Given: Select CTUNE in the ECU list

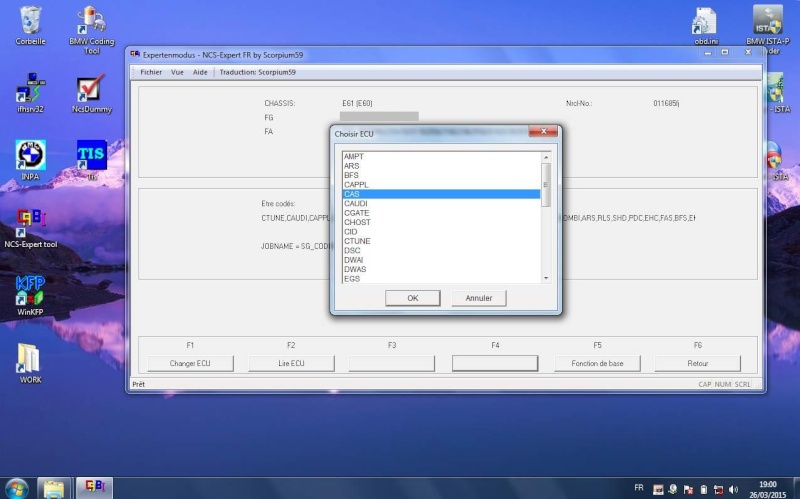Looking at the screenshot, I should 441,241.
